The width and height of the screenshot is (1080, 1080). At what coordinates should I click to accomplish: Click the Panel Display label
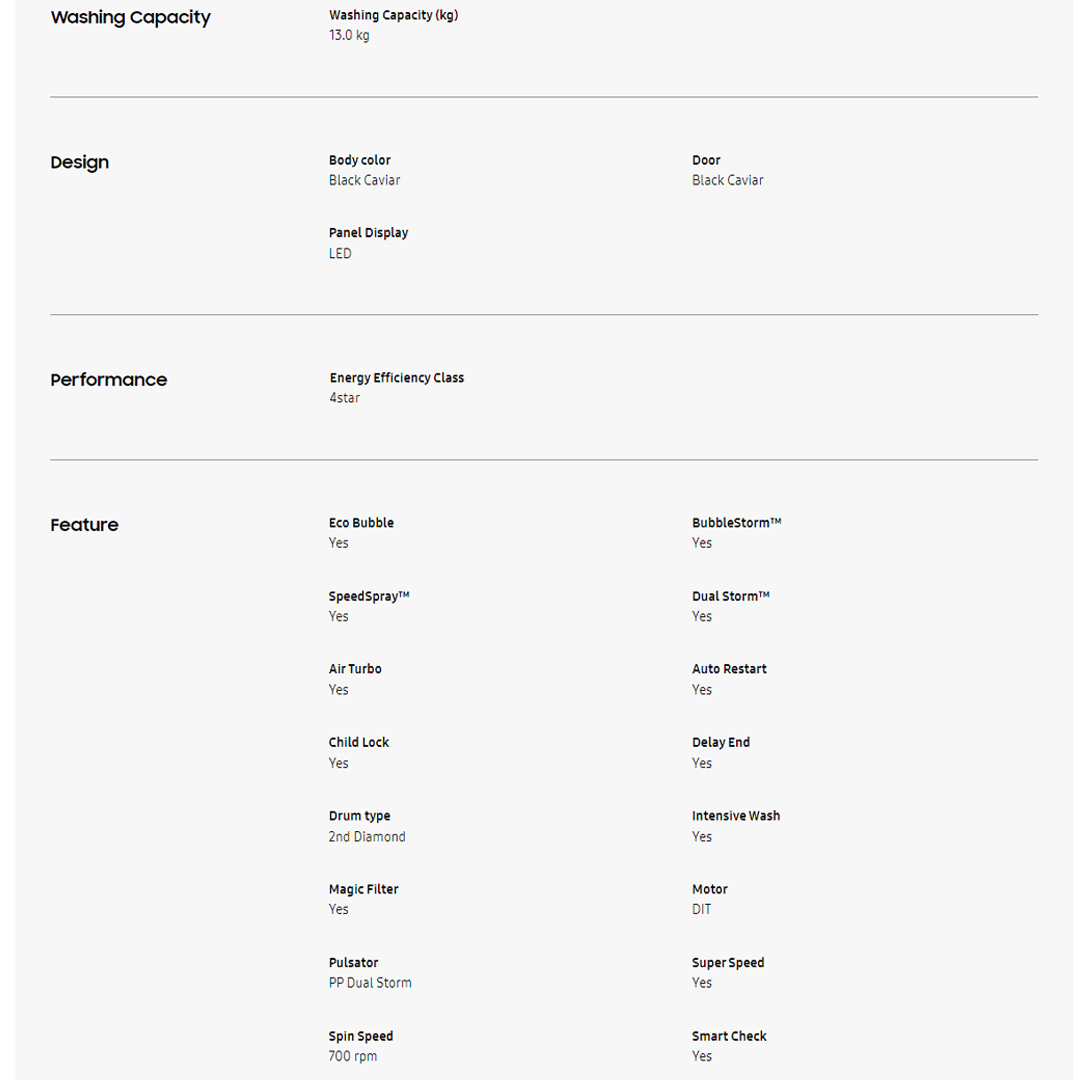[x=368, y=233]
